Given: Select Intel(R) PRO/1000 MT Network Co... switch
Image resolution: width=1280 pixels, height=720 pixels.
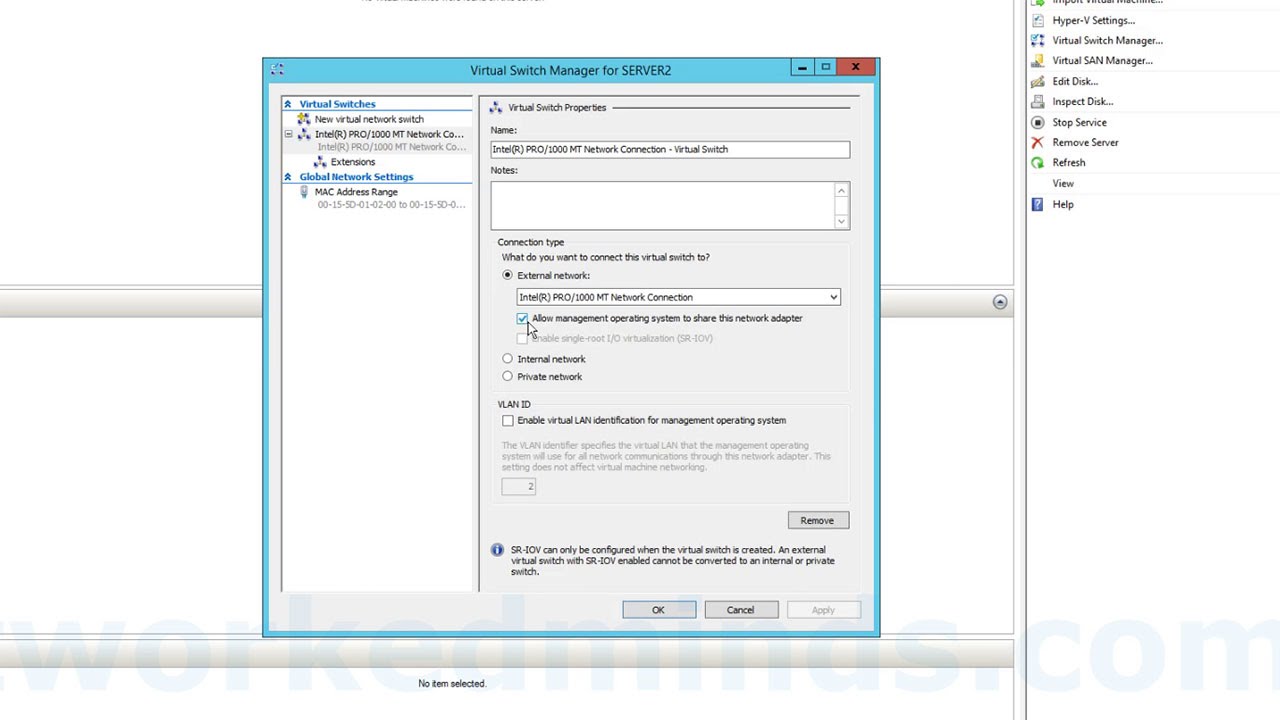Looking at the screenshot, I should 389,134.
